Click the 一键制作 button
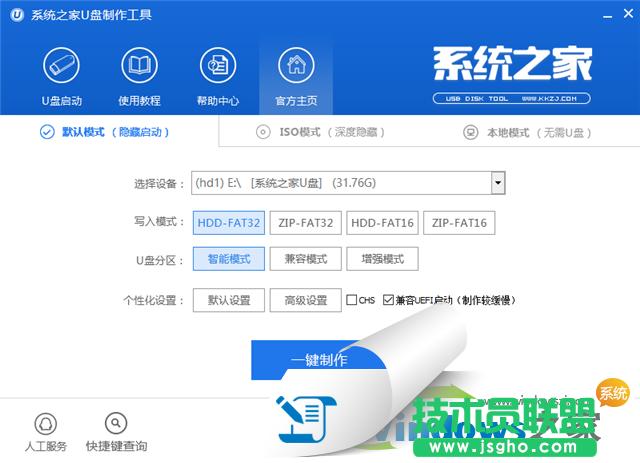Screen dimensions: 640x463 coord(319,359)
